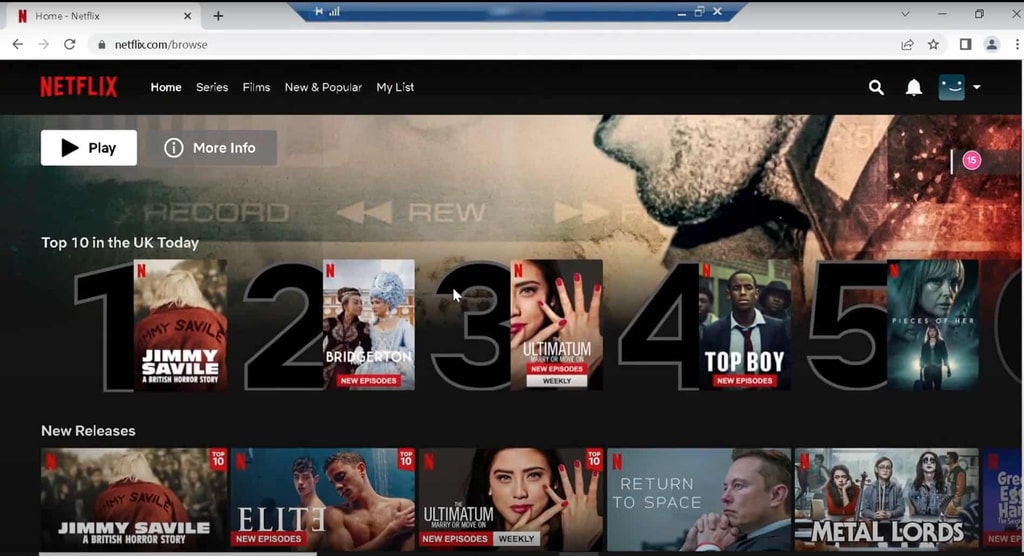Close the Home - Netflix tab
Screen dimensions: 1024x556
pyautogui.click(x=187, y=16)
